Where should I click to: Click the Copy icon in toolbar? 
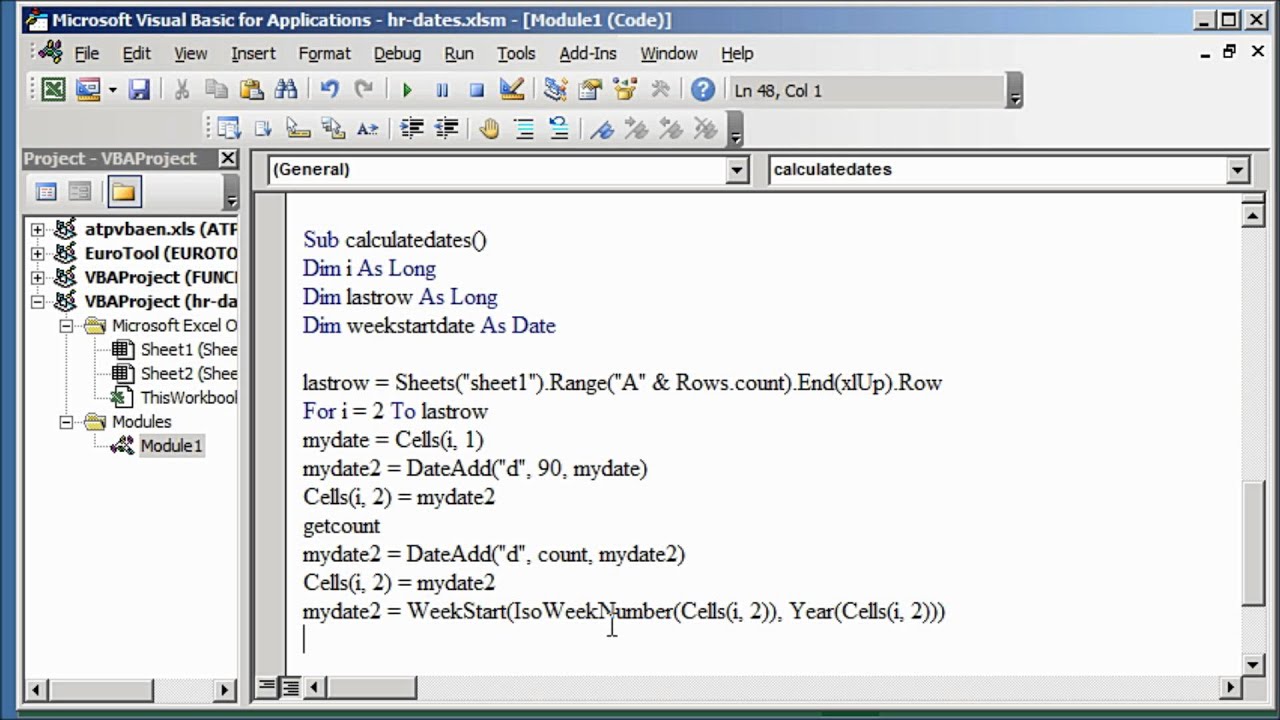click(x=216, y=90)
